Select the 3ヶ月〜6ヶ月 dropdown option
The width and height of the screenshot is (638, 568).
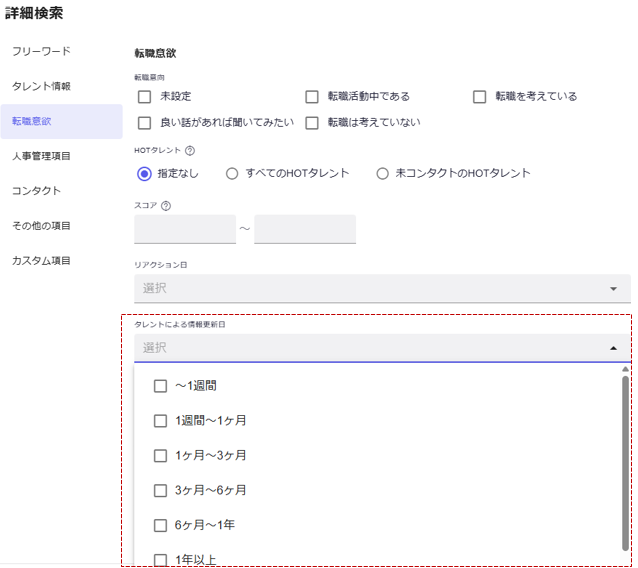pyautogui.click(x=161, y=491)
